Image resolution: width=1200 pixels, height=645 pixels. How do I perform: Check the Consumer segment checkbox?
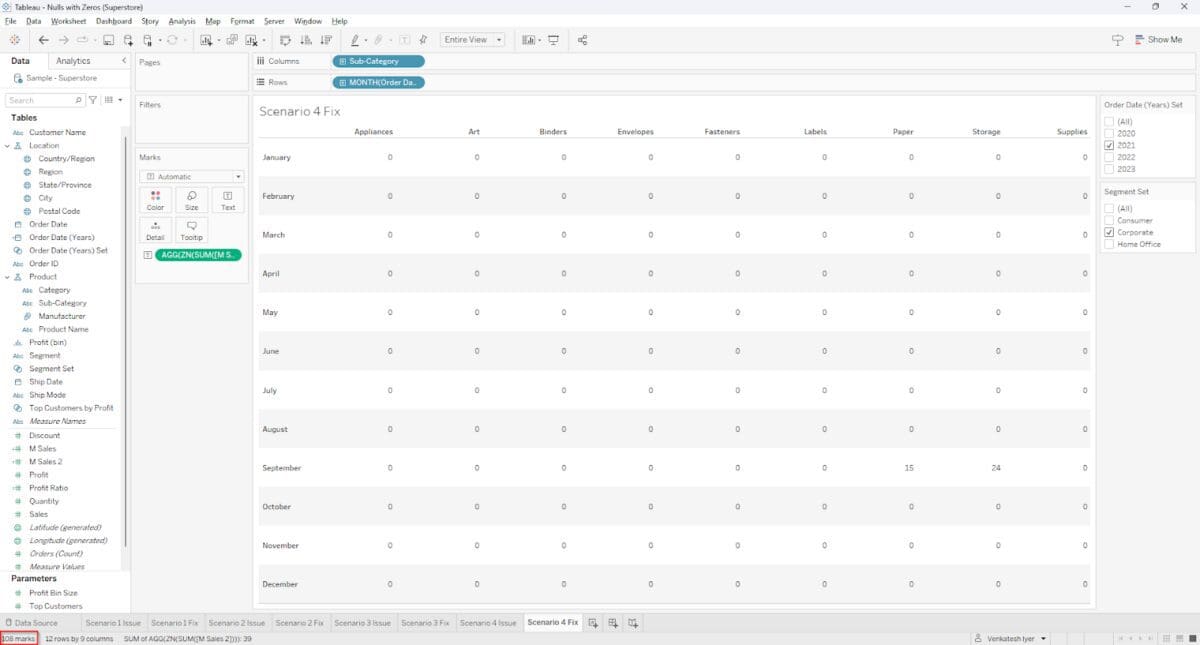click(x=1109, y=220)
